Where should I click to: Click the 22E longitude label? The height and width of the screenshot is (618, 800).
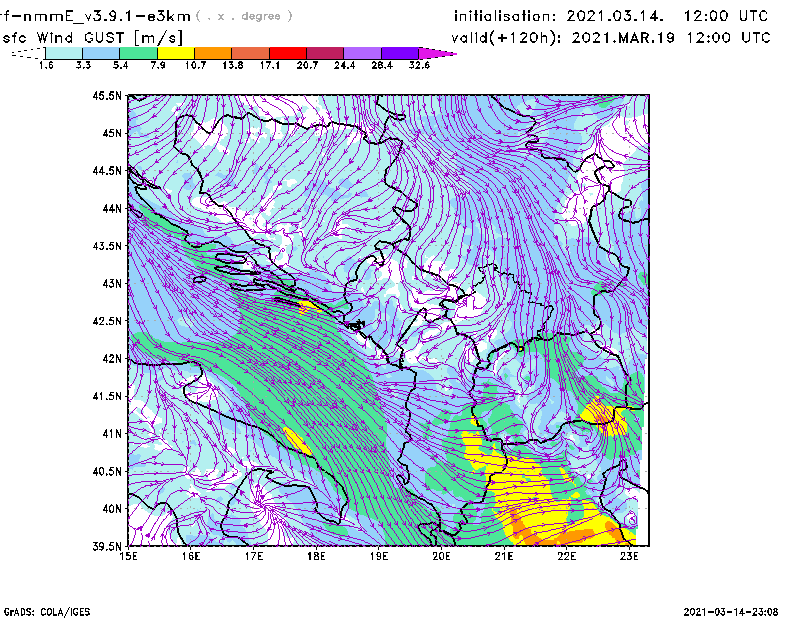point(566,556)
